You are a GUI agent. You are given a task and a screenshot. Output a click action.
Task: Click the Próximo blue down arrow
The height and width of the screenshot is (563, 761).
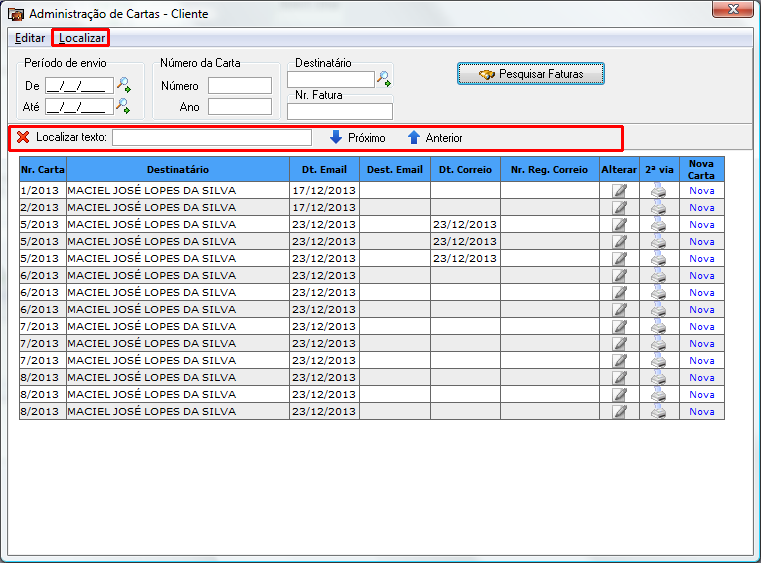[336, 137]
